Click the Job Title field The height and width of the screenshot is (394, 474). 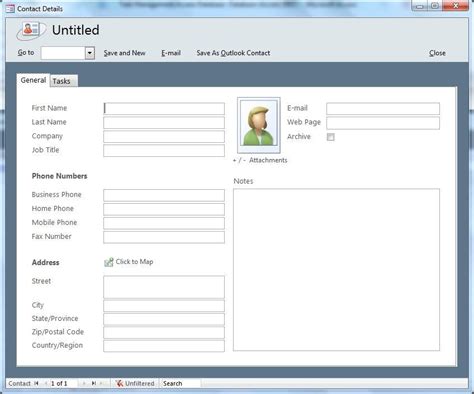pyautogui.click(x=164, y=150)
